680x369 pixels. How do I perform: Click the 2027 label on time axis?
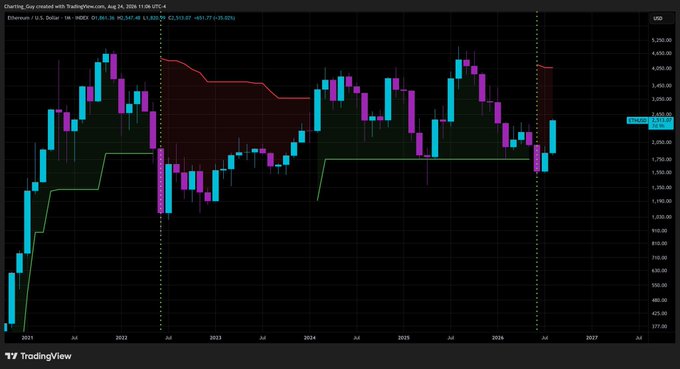coord(592,337)
